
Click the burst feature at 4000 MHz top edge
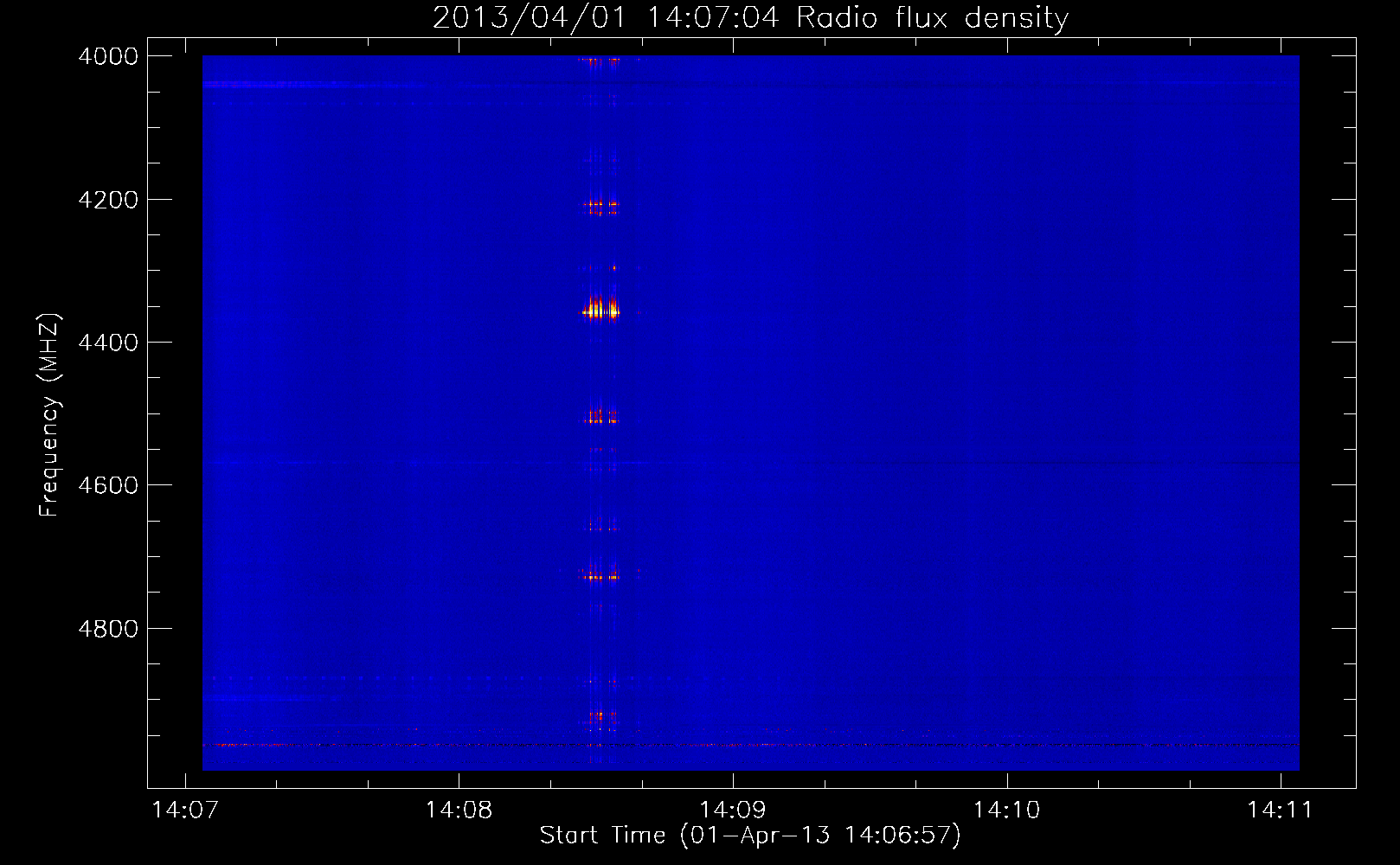coord(601,61)
